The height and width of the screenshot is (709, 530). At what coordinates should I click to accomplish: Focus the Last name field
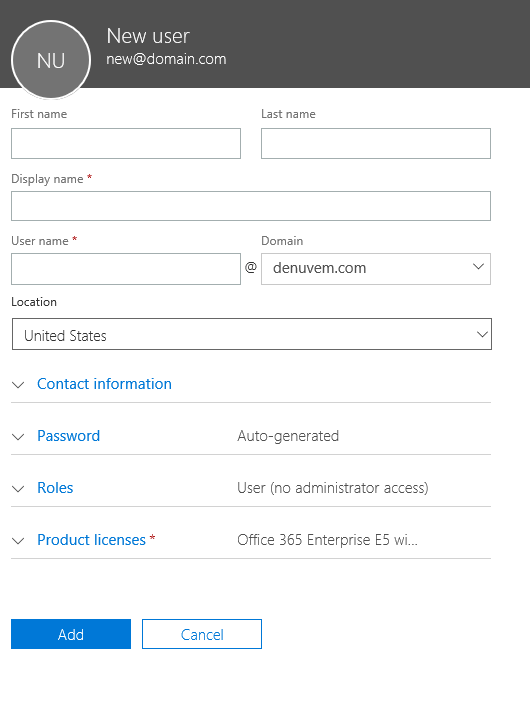tap(376, 143)
